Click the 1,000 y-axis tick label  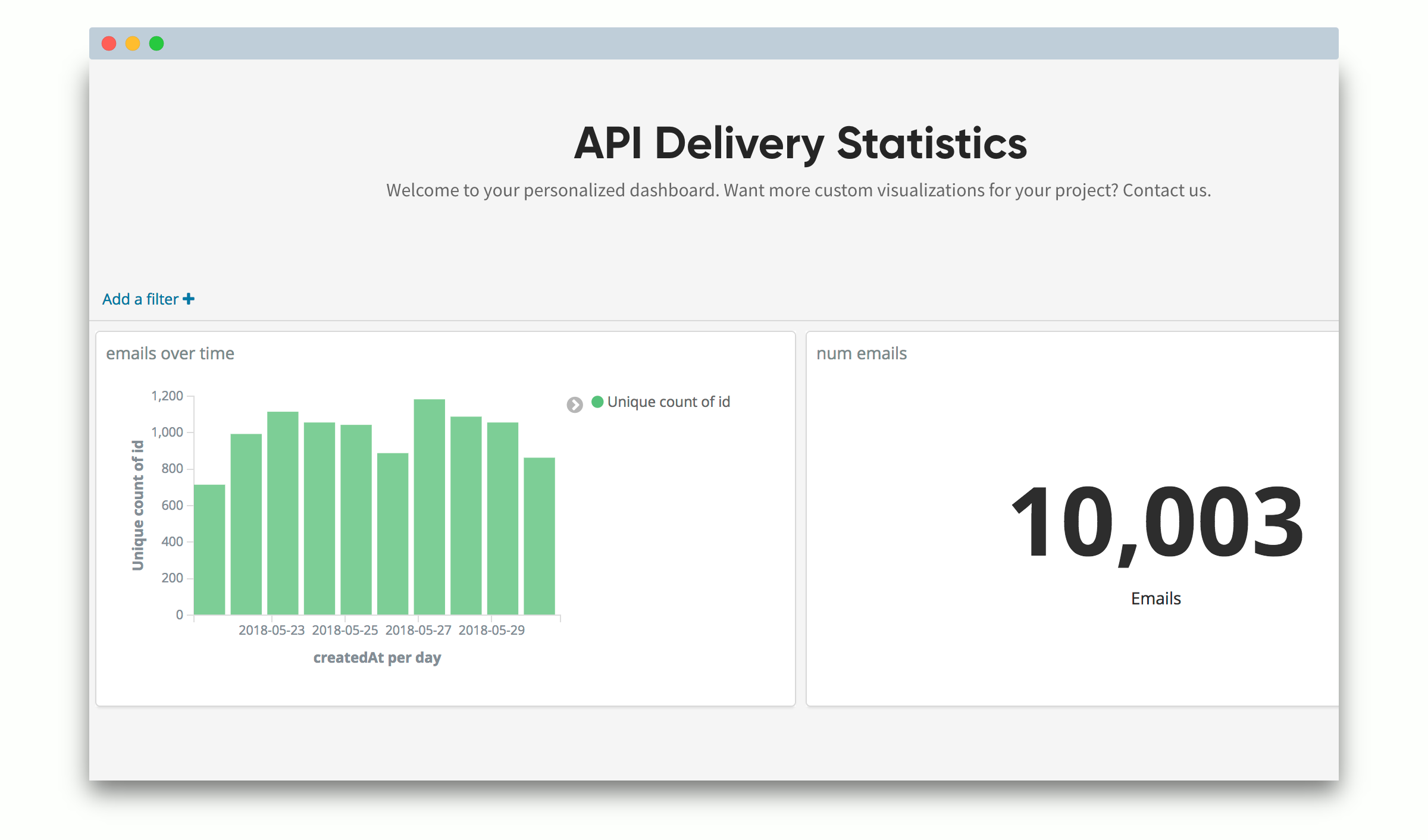[x=167, y=432]
